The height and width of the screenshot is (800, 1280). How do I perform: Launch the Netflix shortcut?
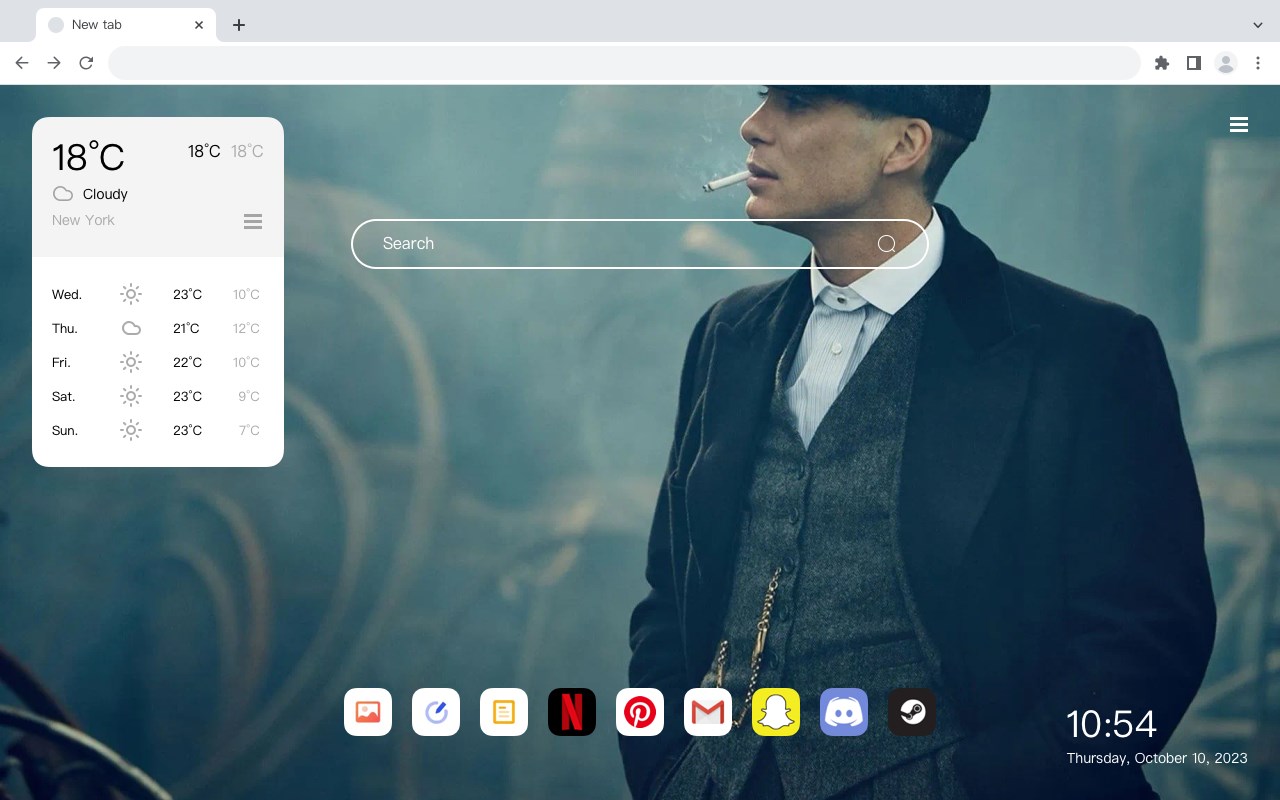pos(572,712)
